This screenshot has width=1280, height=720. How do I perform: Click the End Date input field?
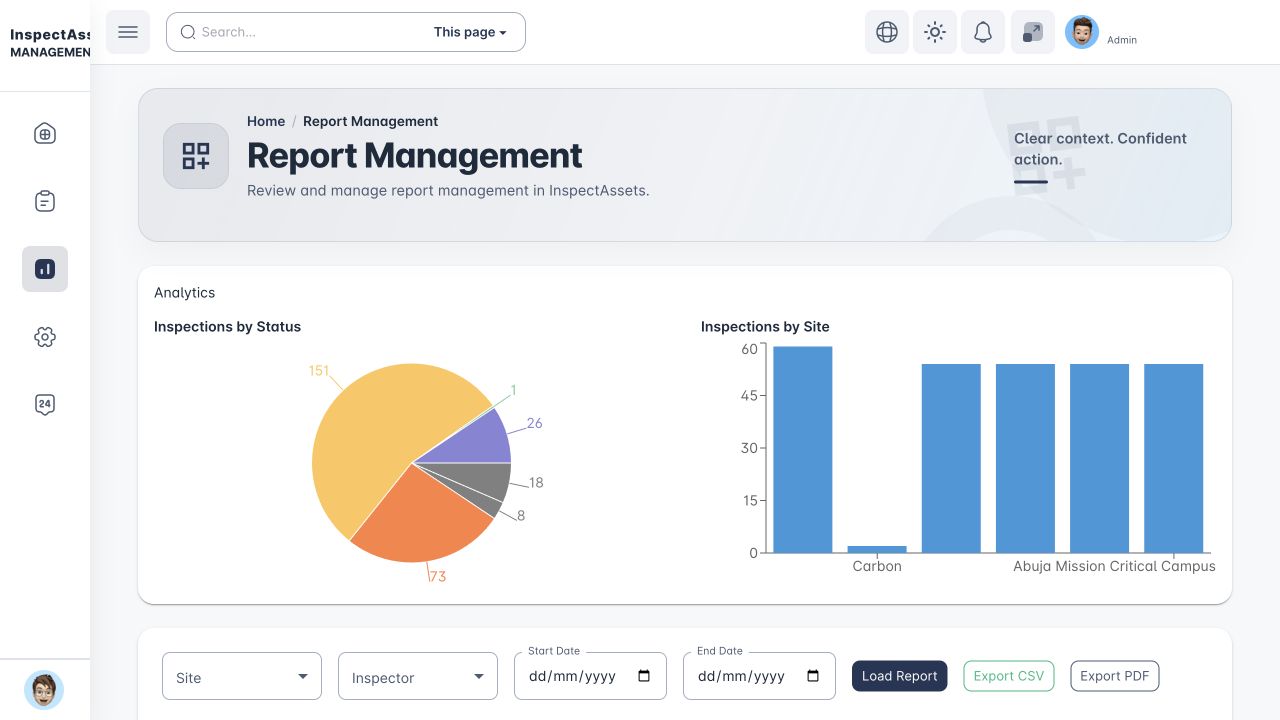pos(759,676)
